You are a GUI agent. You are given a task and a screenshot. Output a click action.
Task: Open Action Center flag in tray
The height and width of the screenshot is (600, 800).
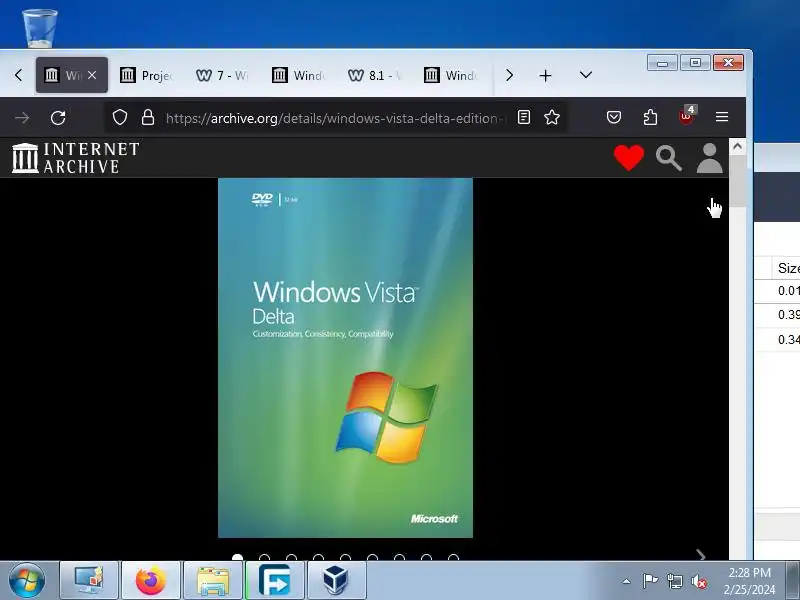[x=650, y=581]
